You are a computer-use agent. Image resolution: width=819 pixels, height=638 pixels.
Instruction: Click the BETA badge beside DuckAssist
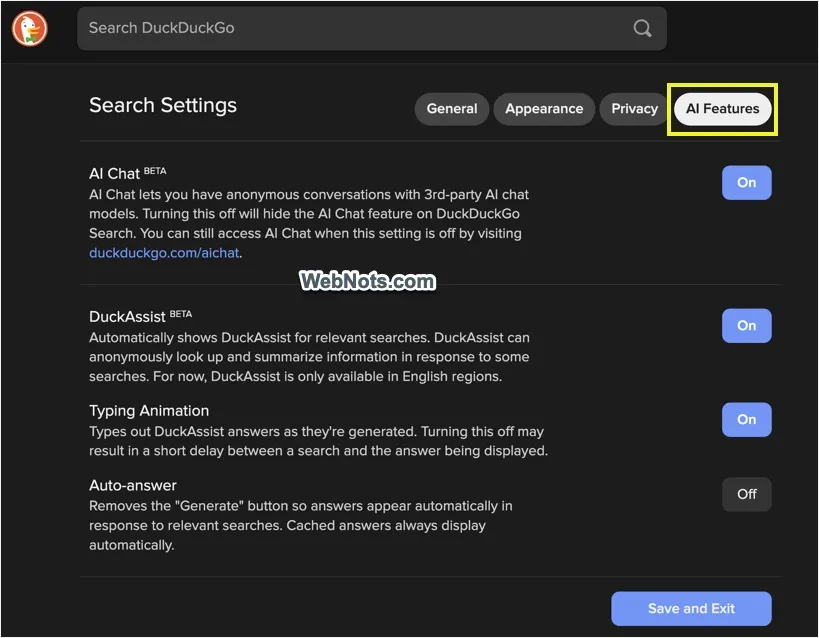pyautogui.click(x=181, y=314)
